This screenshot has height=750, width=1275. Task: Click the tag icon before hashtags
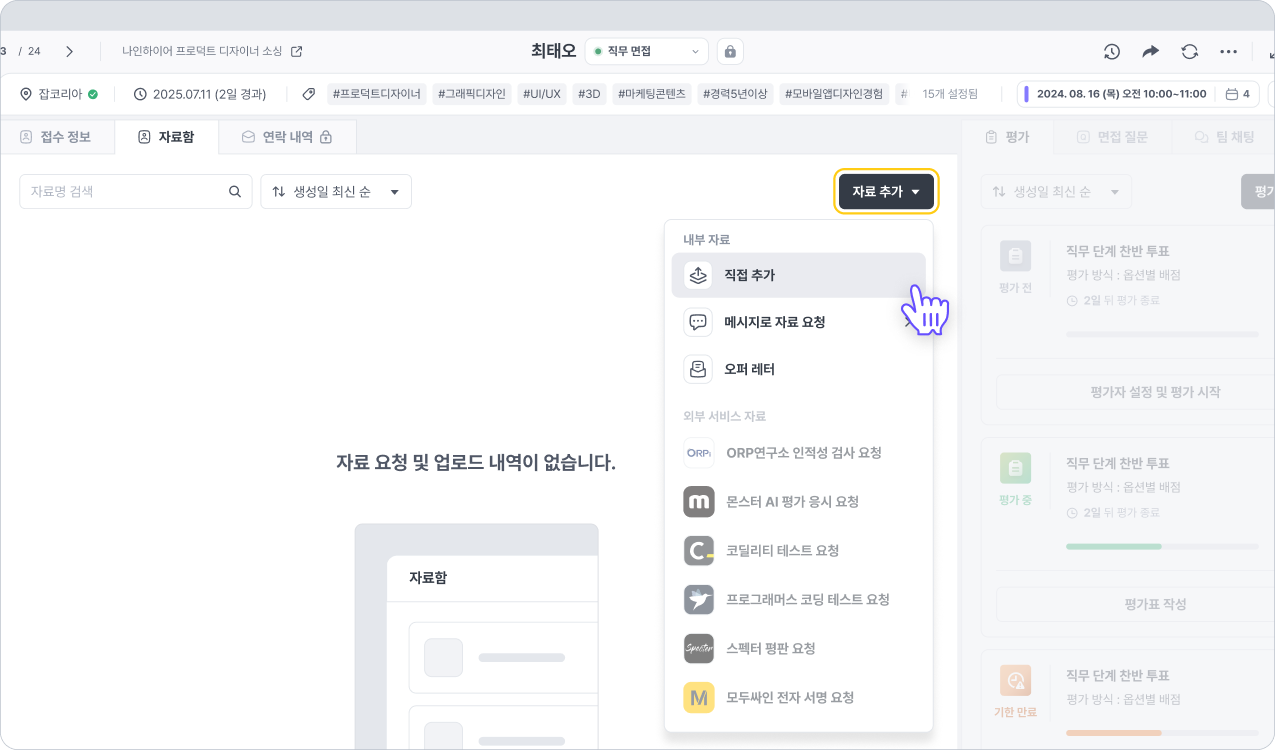309,94
